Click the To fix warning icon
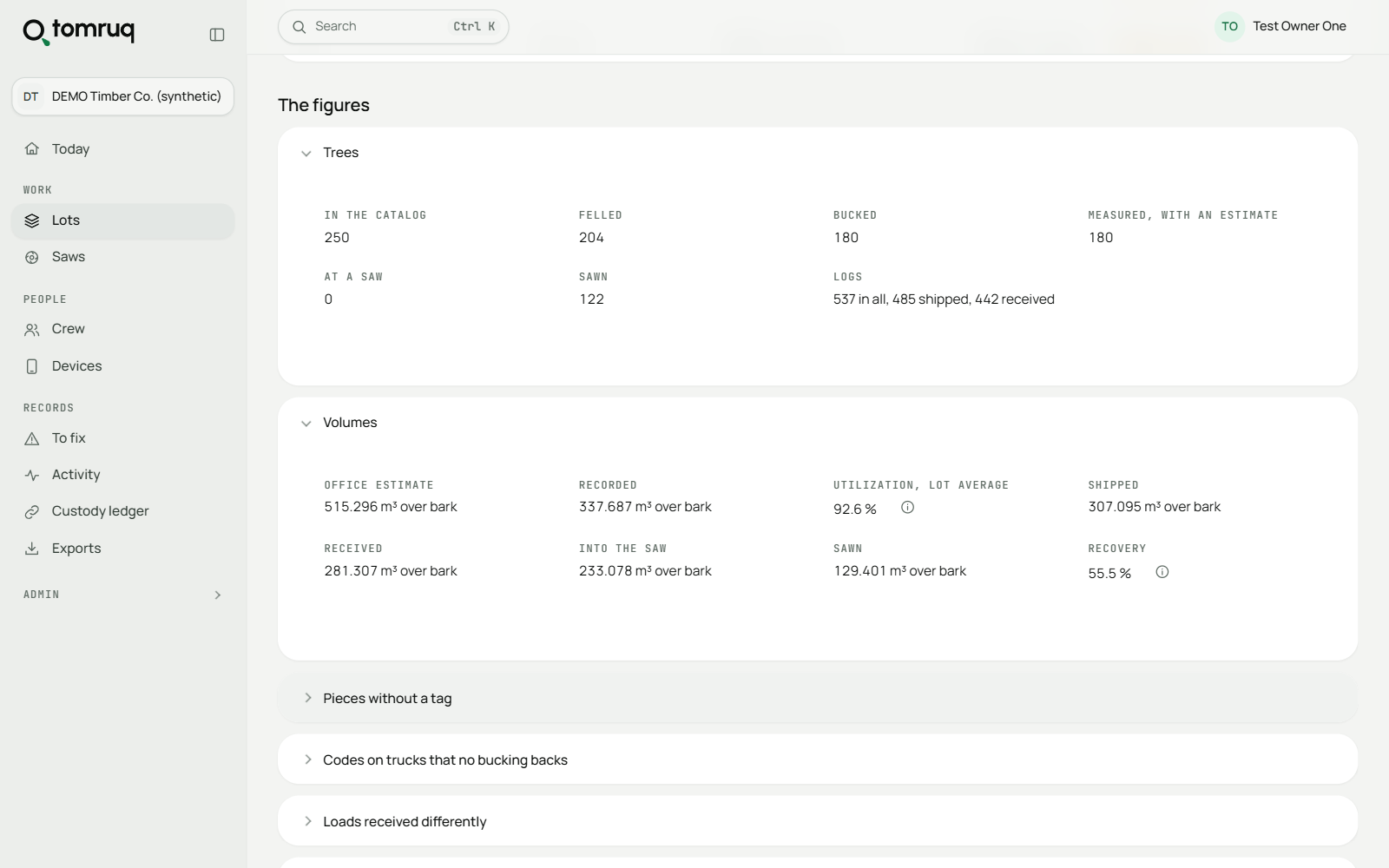Viewport: 1389px width, 868px height. pos(32,438)
